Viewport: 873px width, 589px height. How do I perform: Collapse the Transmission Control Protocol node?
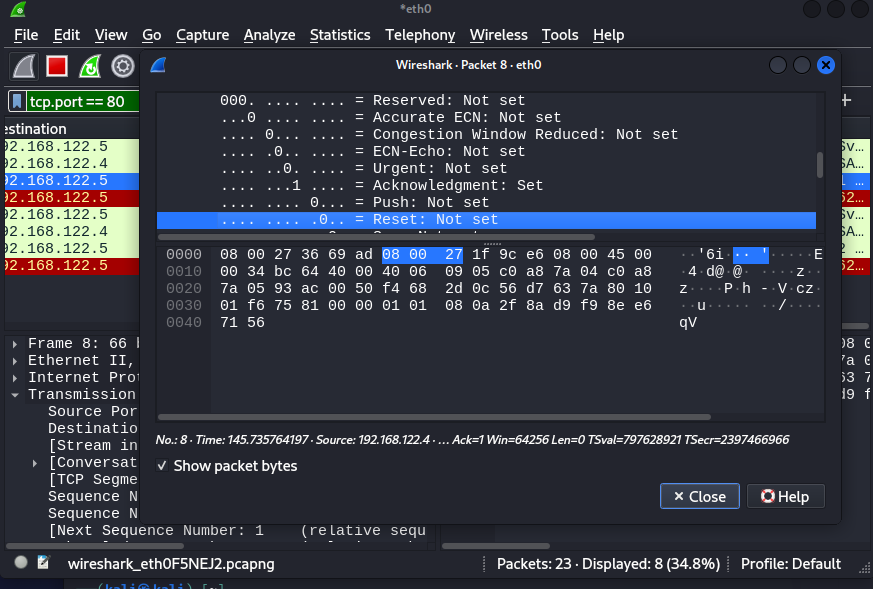15,395
